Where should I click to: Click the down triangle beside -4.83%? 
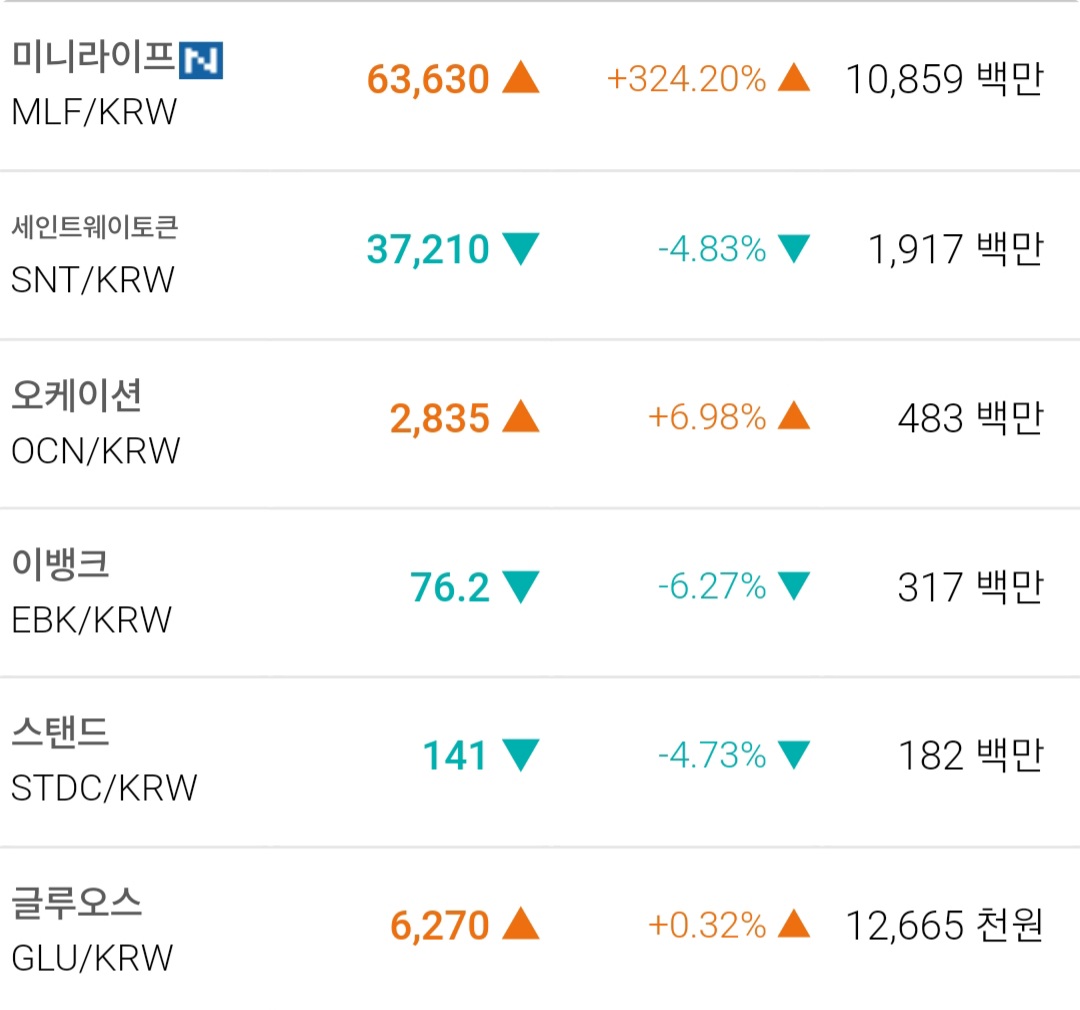pyautogui.click(x=793, y=248)
